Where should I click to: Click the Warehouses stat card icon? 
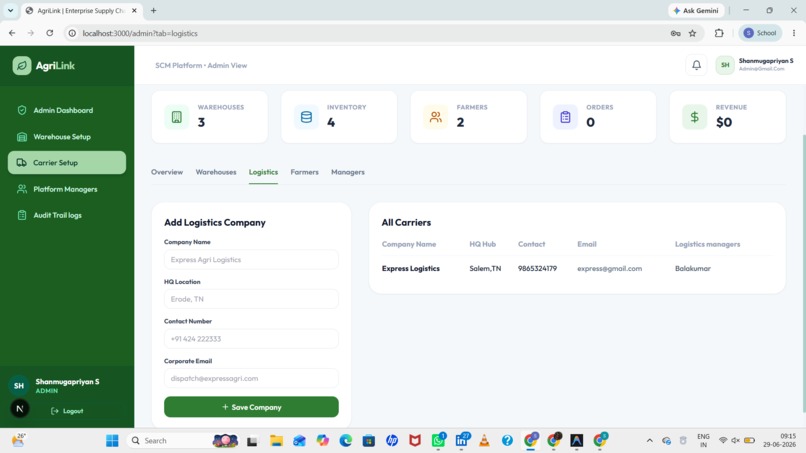pyautogui.click(x=177, y=117)
